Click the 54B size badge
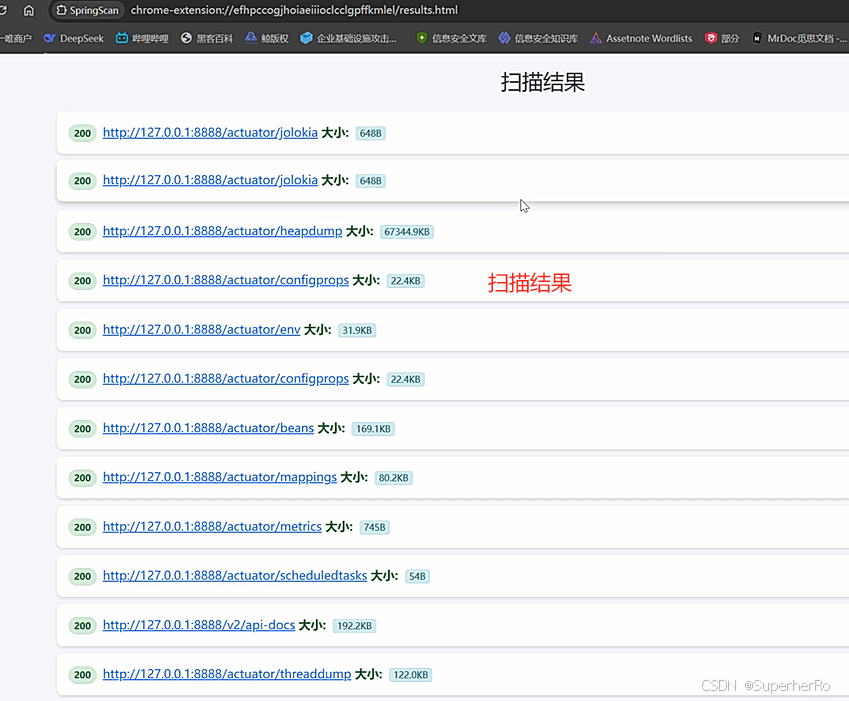Image resolution: width=849 pixels, height=701 pixels. (x=417, y=576)
